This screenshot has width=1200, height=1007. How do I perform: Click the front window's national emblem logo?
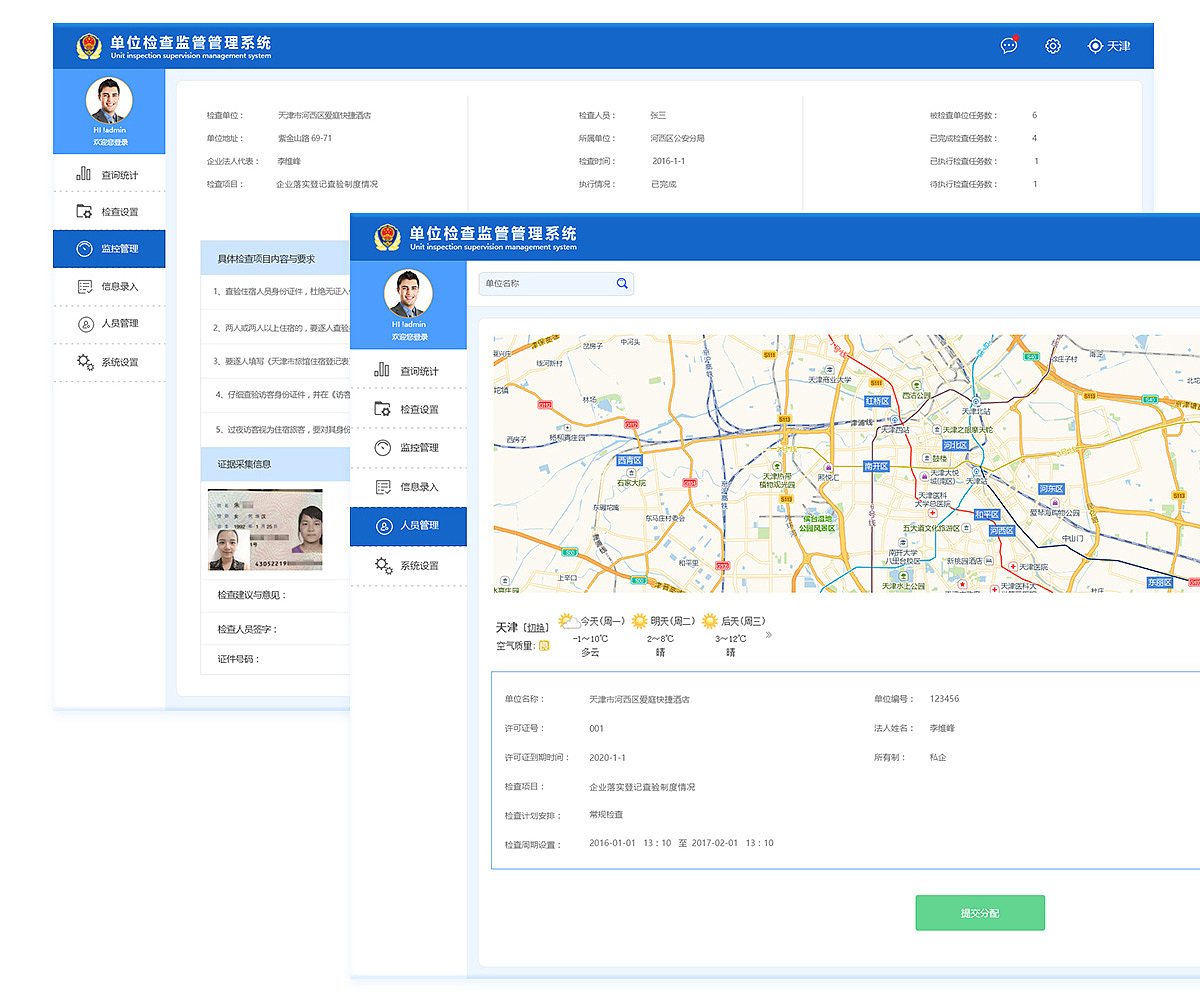pos(387,238)
